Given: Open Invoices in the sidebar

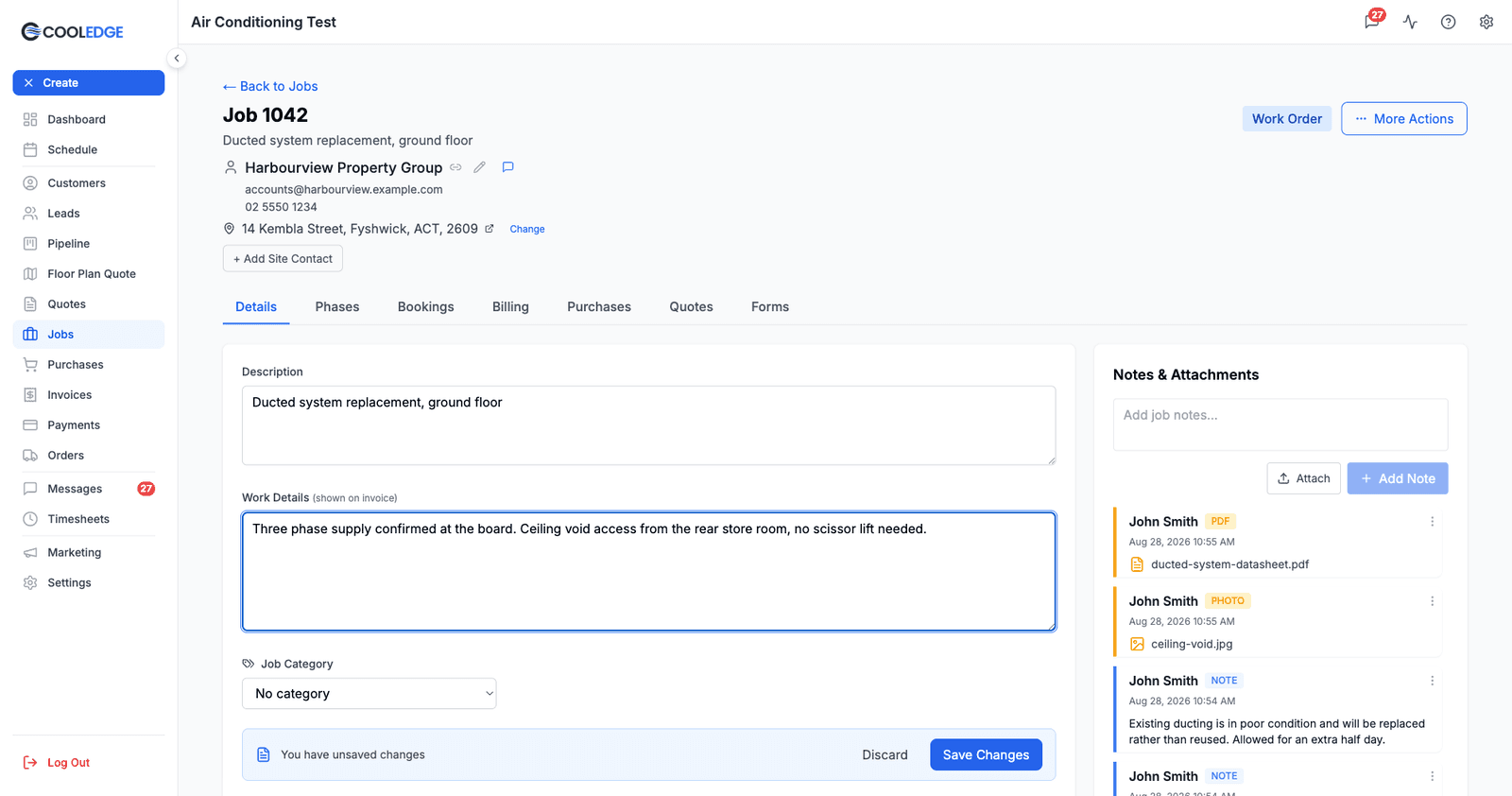Looking at the screenshot, I should coord(89,395).
